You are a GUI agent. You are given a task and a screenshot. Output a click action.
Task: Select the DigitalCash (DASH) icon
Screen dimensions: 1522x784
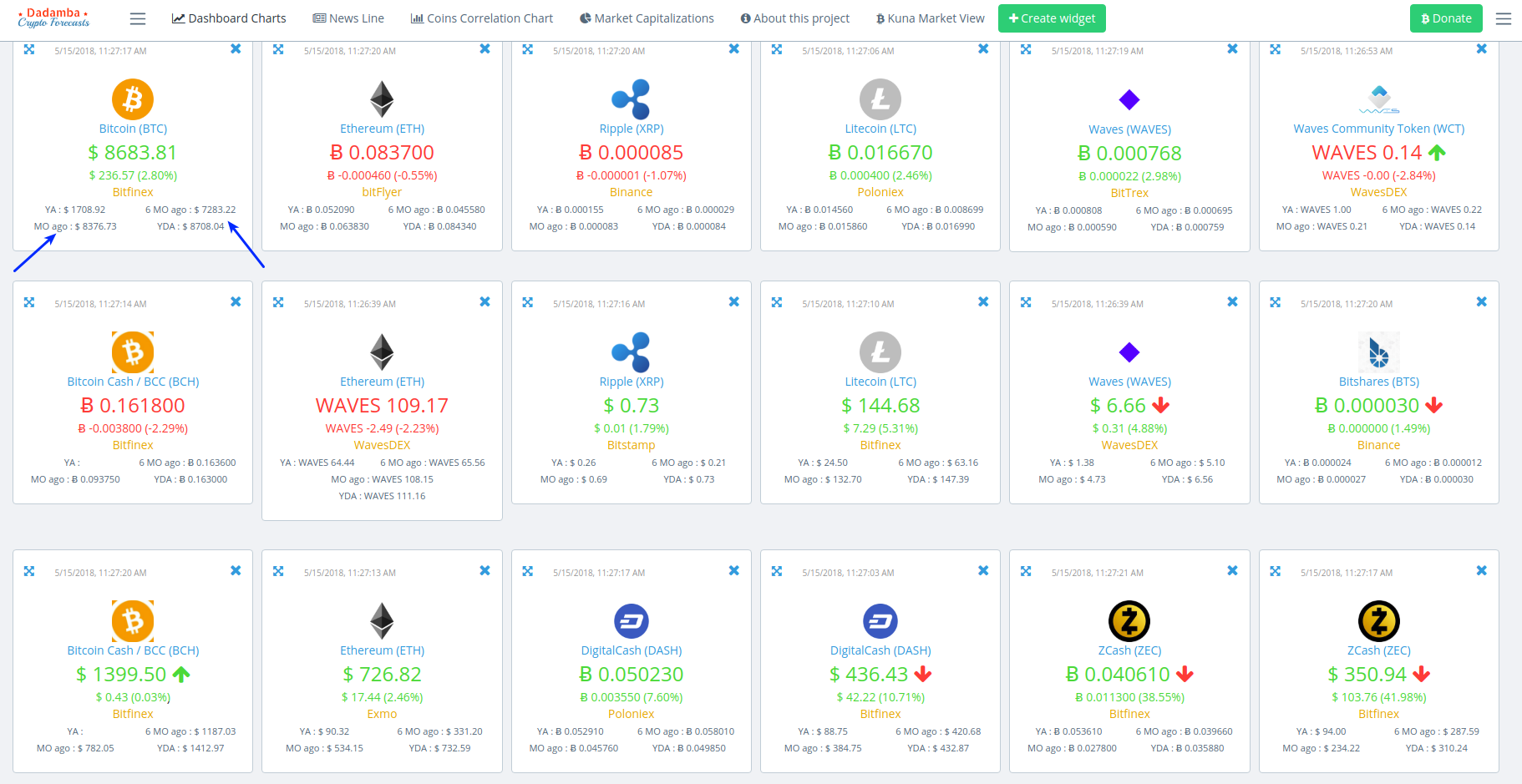(631, 621)
